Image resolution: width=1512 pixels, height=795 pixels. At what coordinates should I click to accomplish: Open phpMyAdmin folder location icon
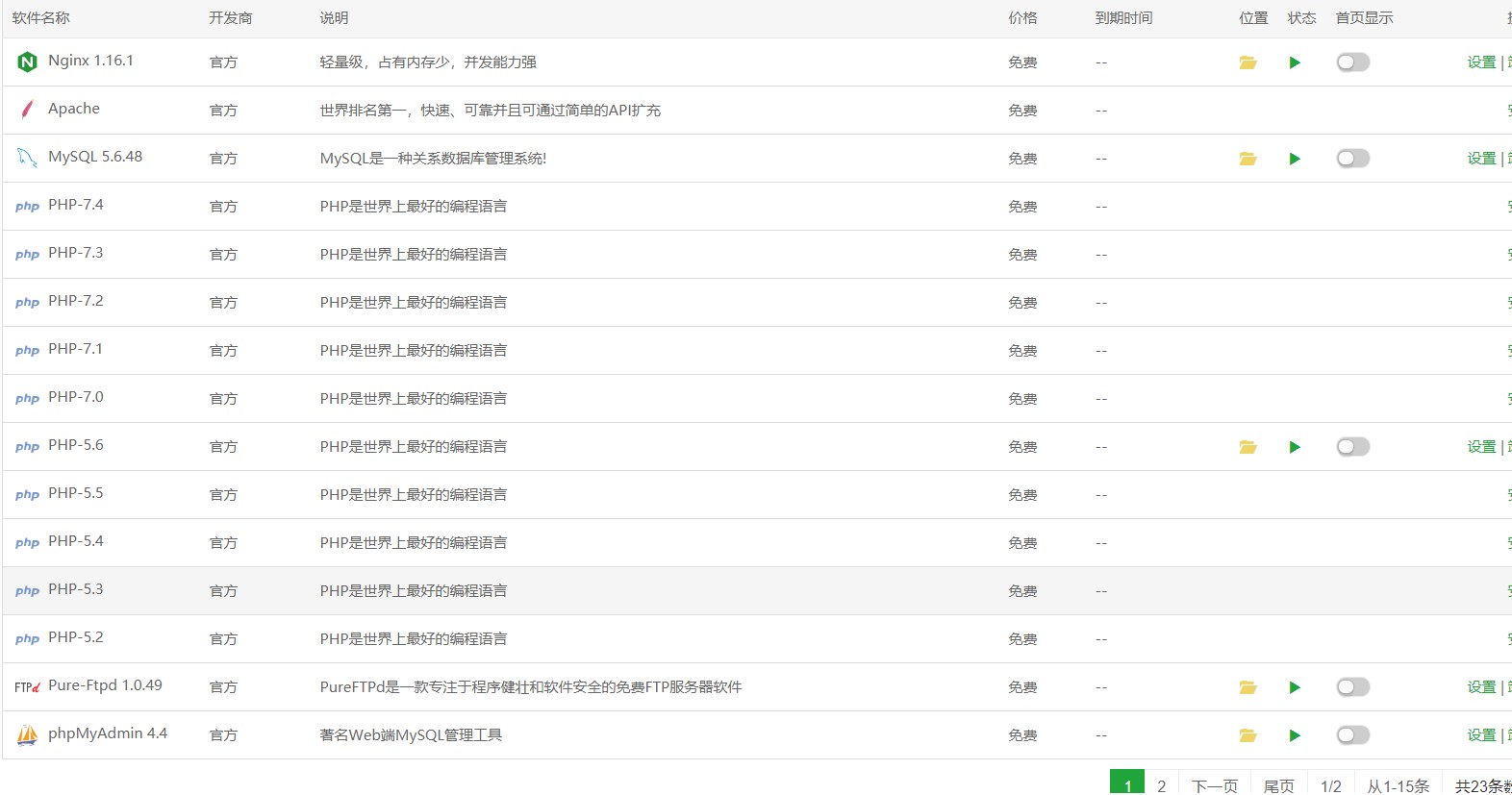[1247, 735]
